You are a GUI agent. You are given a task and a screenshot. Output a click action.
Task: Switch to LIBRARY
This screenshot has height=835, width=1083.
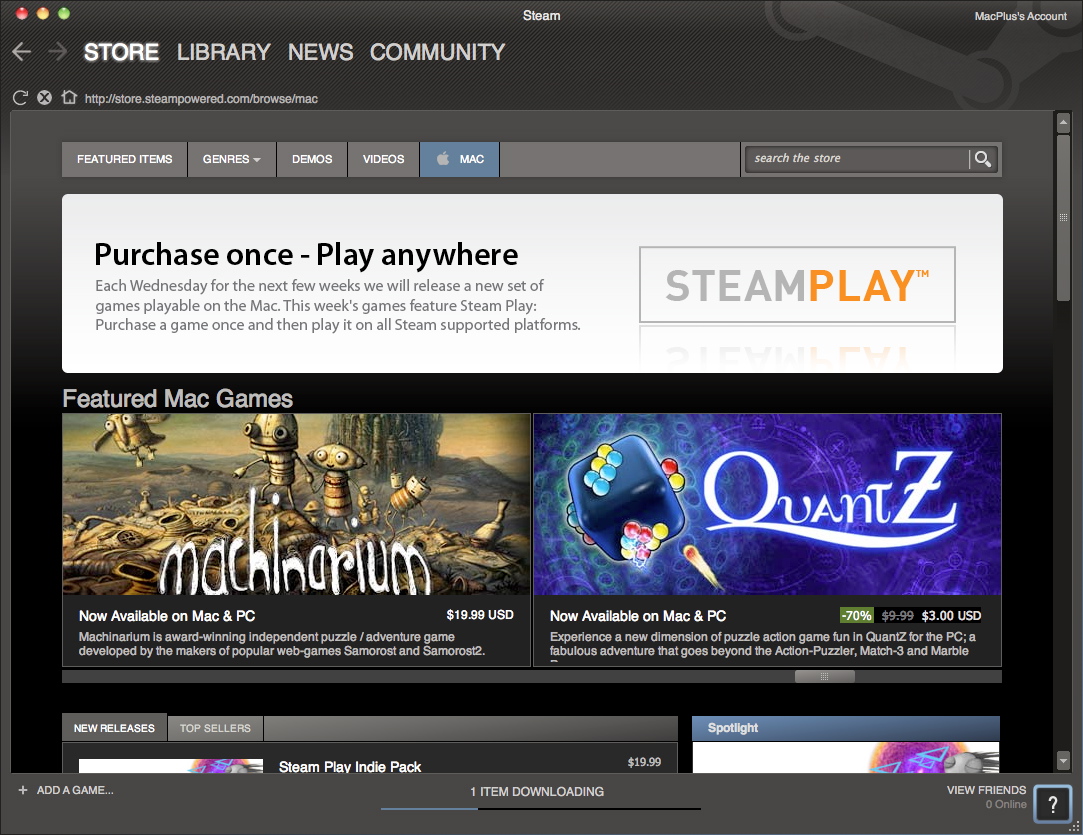[x=223, y=52]
